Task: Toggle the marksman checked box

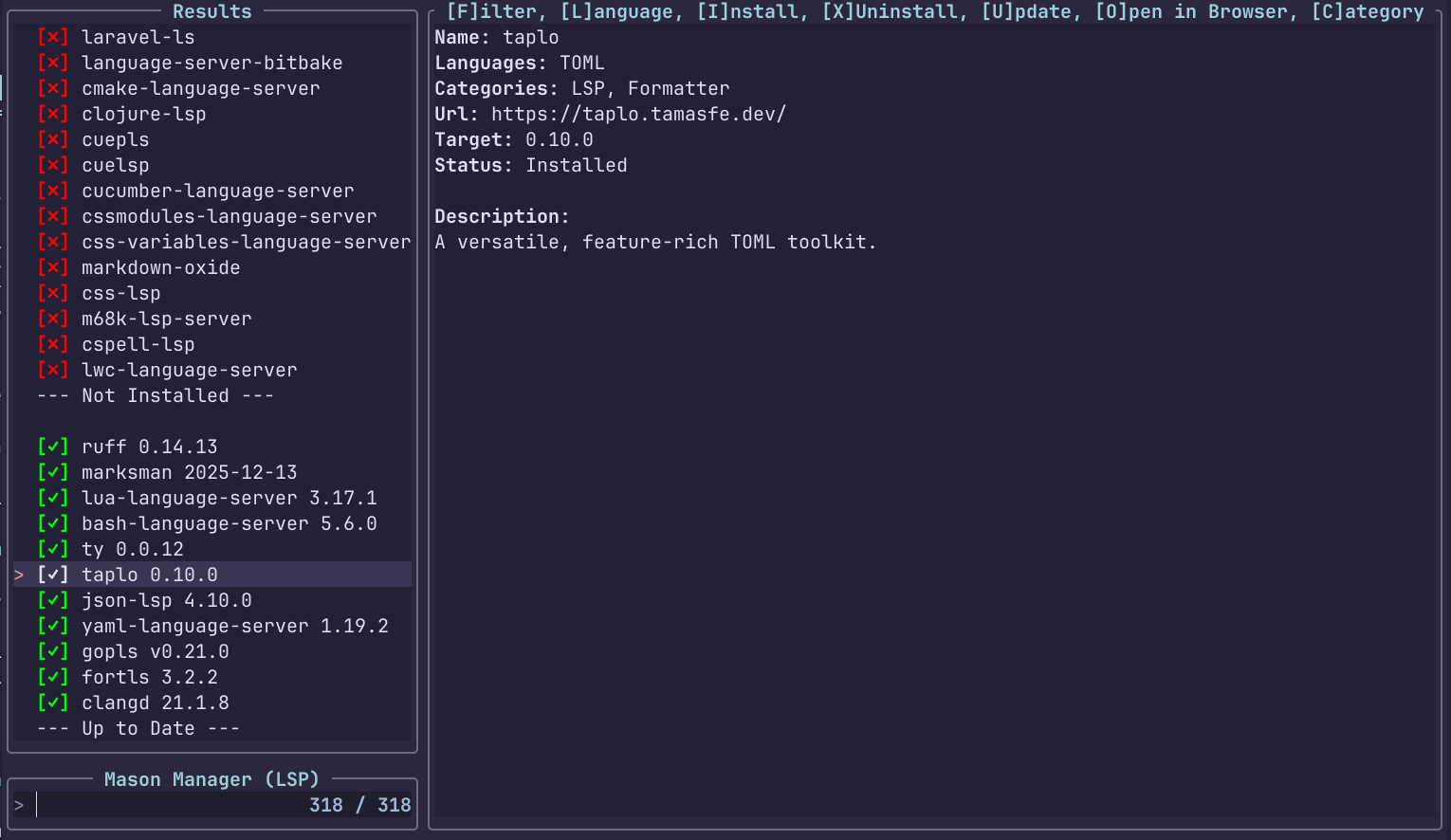Action: coord(52,472)
